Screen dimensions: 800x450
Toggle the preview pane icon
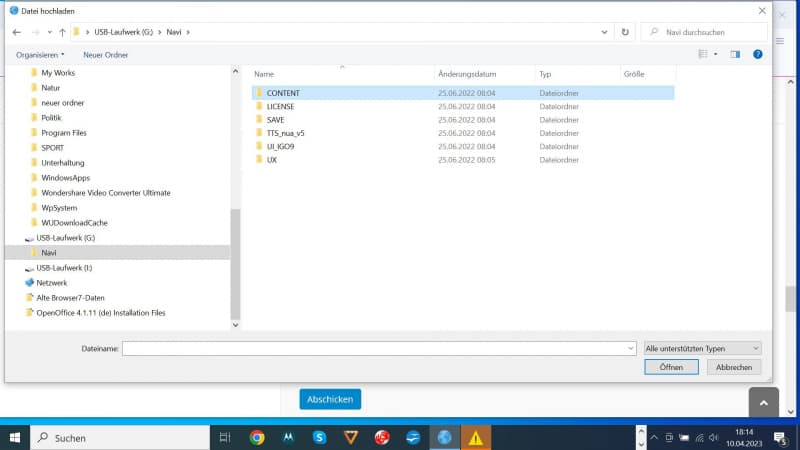pos(735,54)
